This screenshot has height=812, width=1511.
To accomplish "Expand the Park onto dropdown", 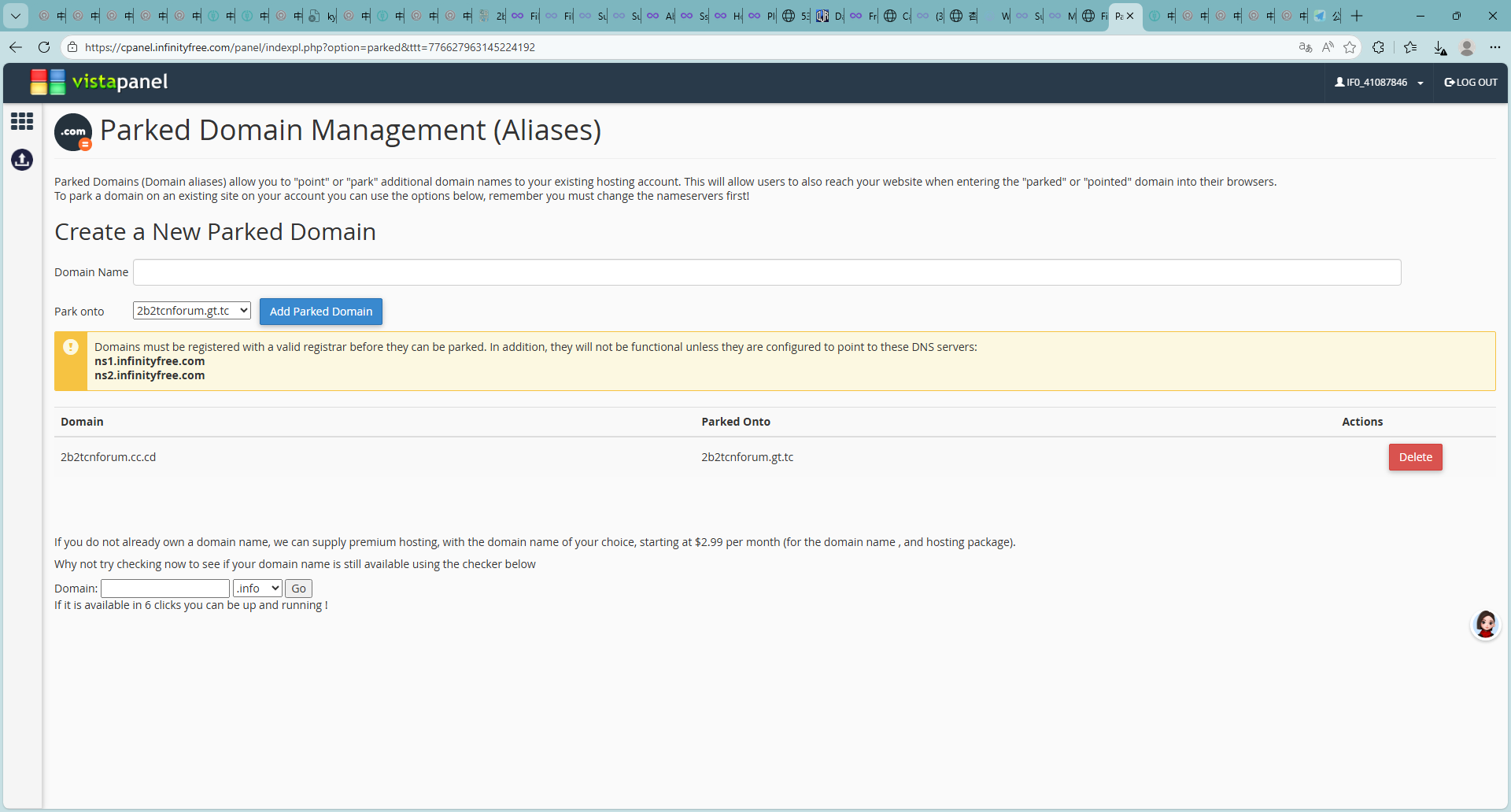I will point(191,311).
